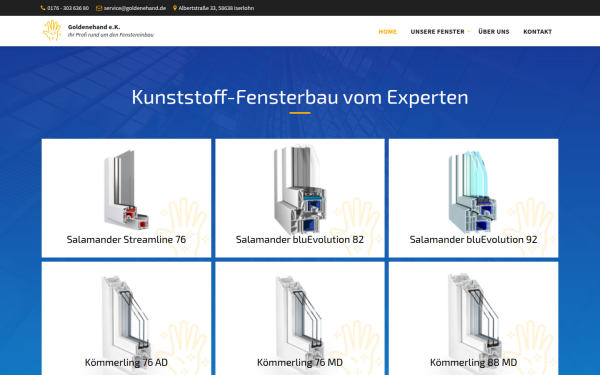Viewport: 600px width, 375px height.
Task: Click the Salamander bluEvolution 92 title
Action: pos(473,240)
